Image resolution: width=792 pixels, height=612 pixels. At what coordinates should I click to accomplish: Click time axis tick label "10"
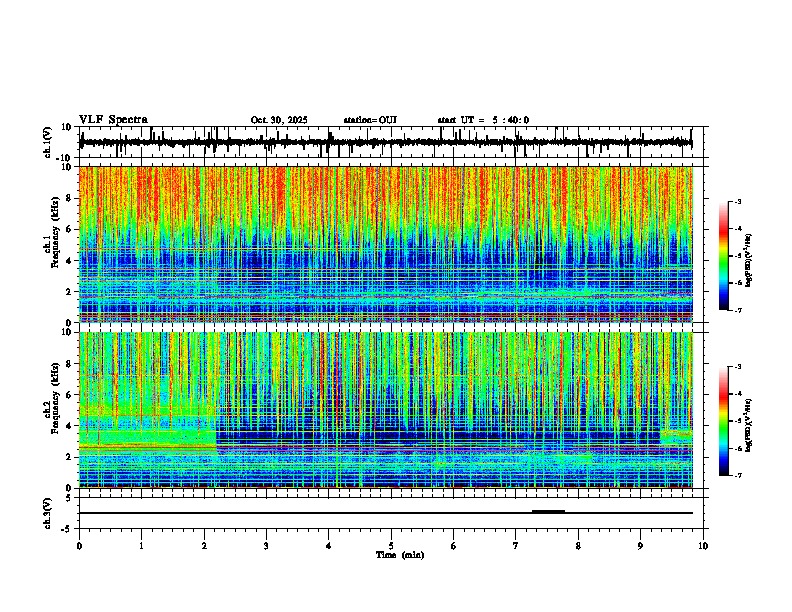703,546
